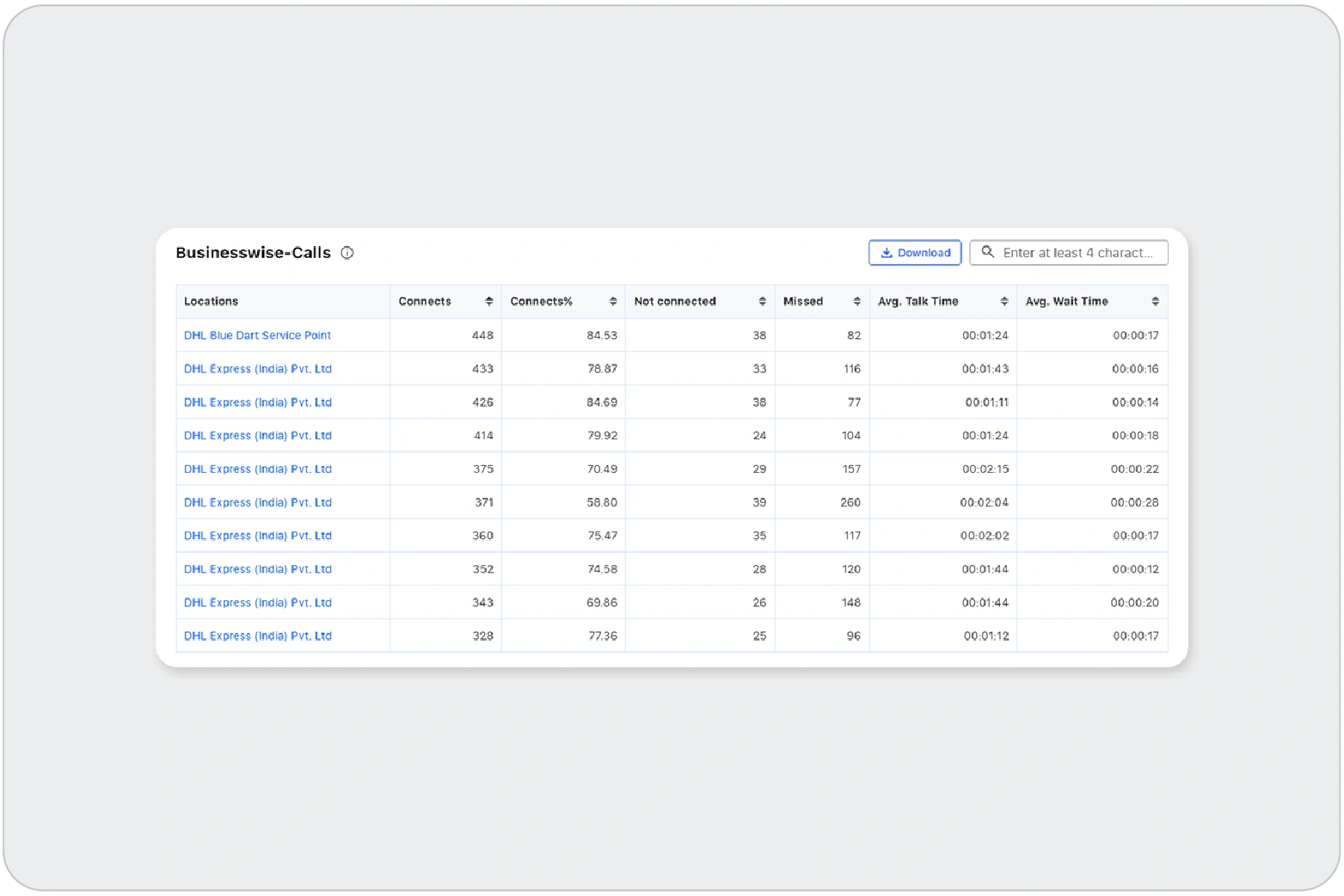
Task: Click the magnifier icon in search box
Action: [x=988, y=252]
